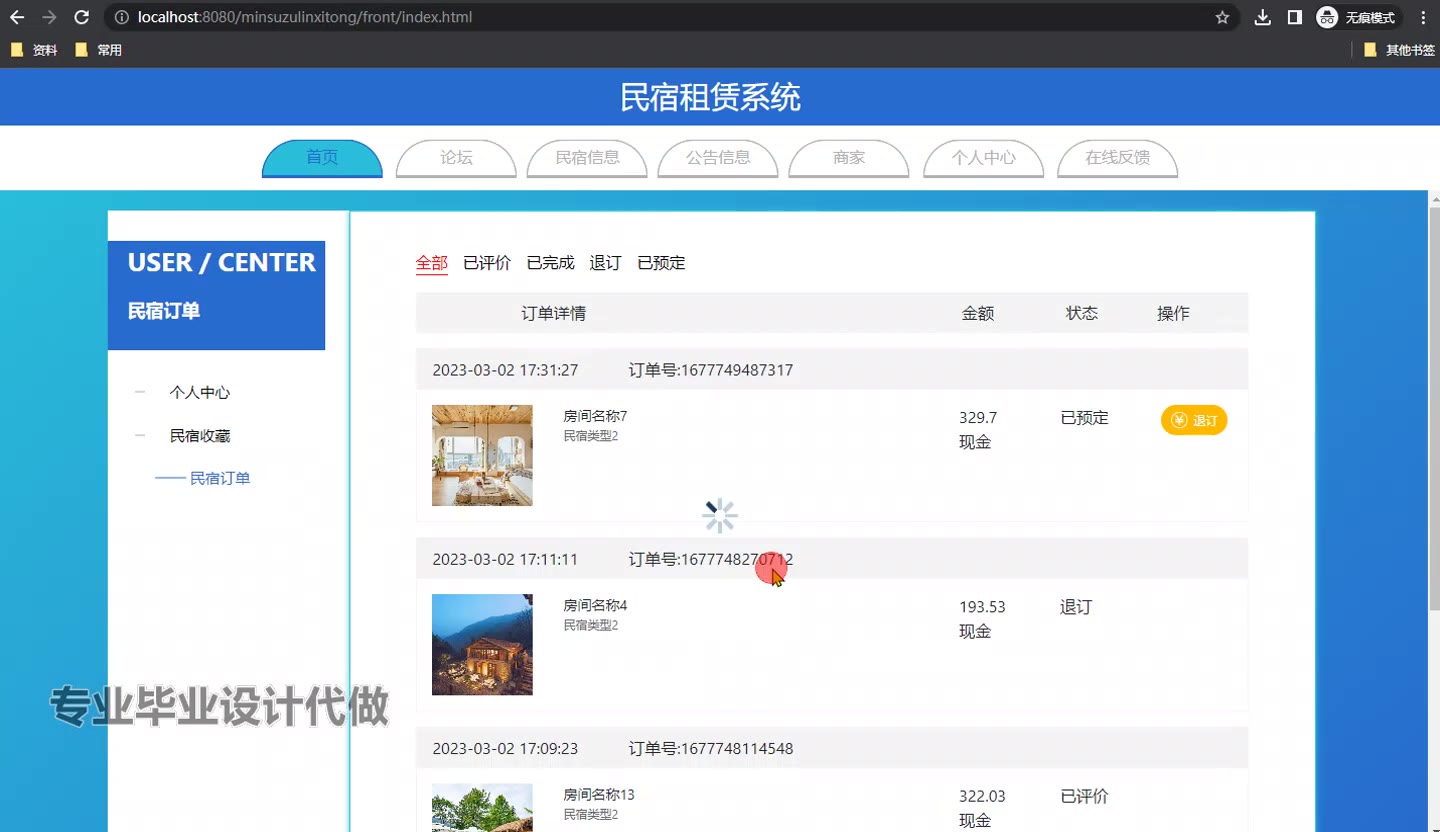The width and height of the screenshot is (1440, 832).
Task: Click the timestamp 2023-03-02 17:09:23
Action: point(505,749)
